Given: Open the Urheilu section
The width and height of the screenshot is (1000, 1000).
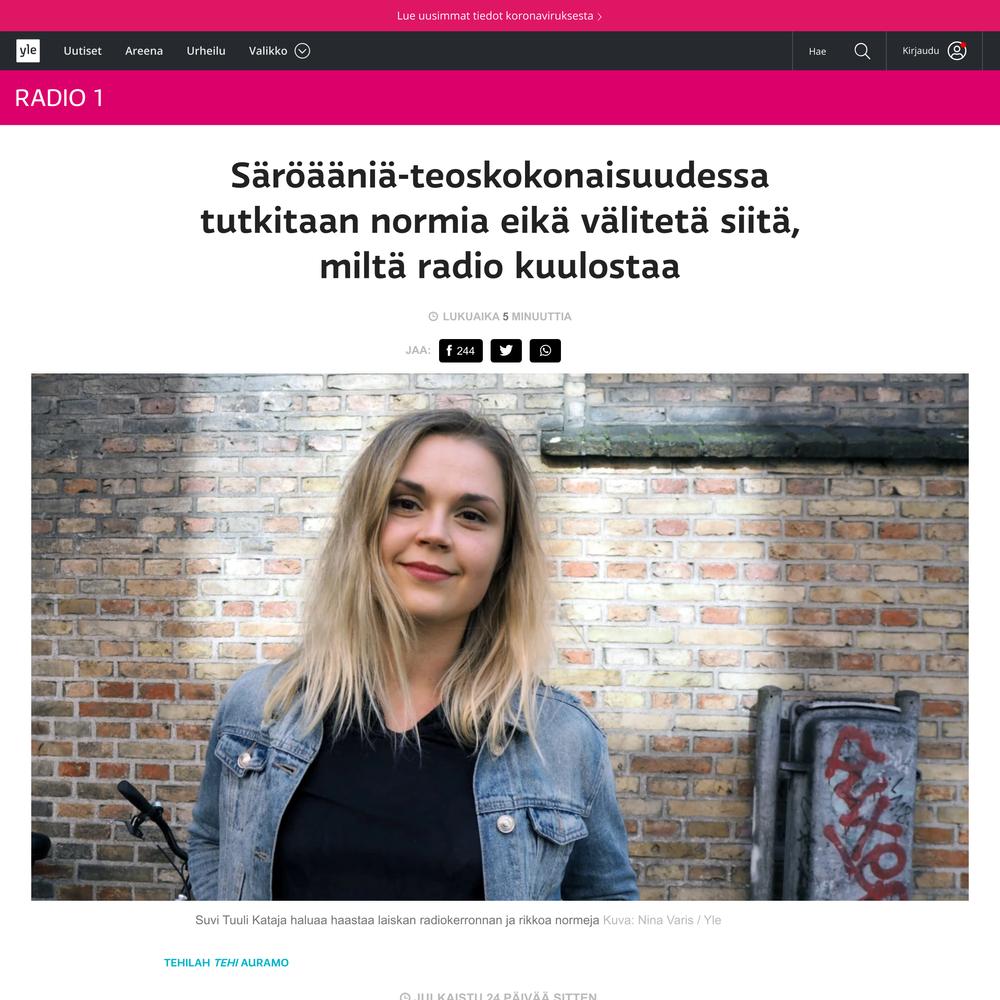Looking at the screenshot, I should 206,51.
